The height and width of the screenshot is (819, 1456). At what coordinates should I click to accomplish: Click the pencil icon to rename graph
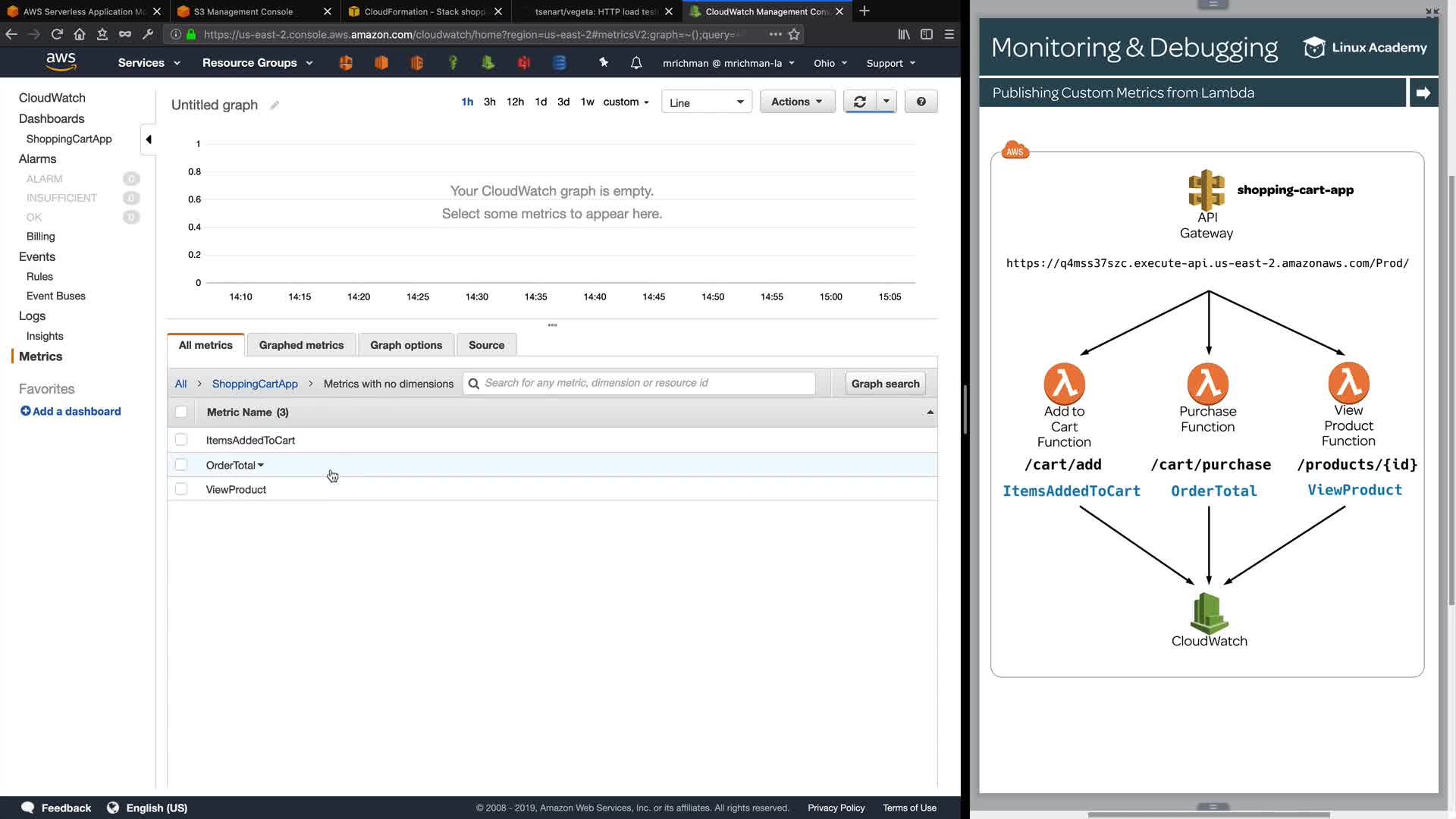[275, 105]
